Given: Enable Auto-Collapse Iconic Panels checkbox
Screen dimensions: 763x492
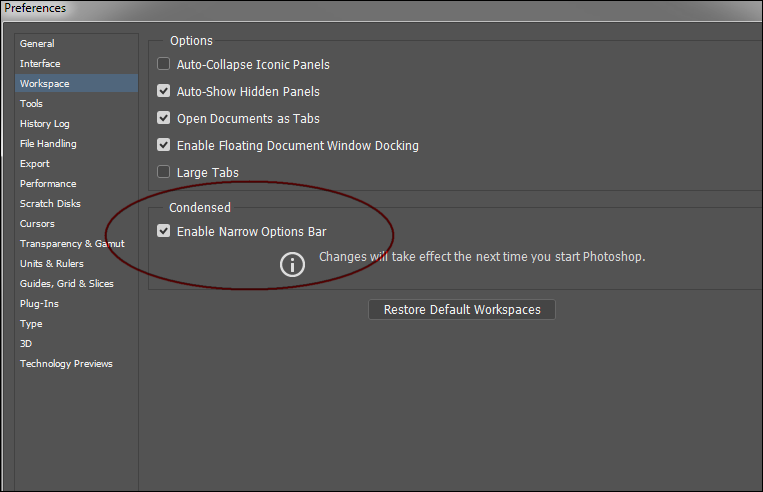Looking at the screenshot, I should click(x=164, y=64).
